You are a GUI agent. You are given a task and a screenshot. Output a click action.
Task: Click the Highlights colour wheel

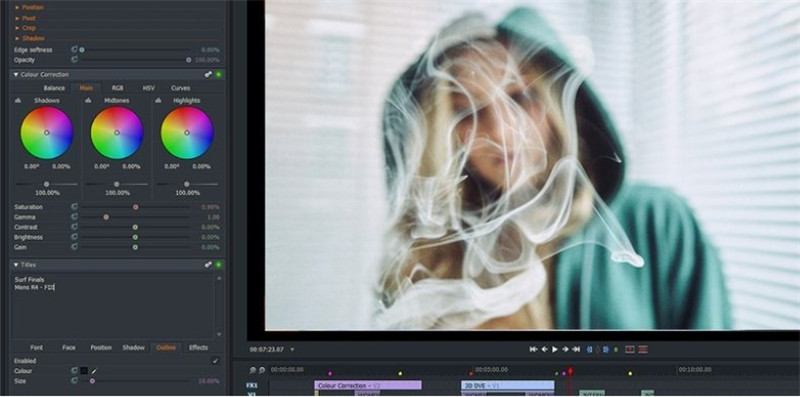[x=187, y=133]
